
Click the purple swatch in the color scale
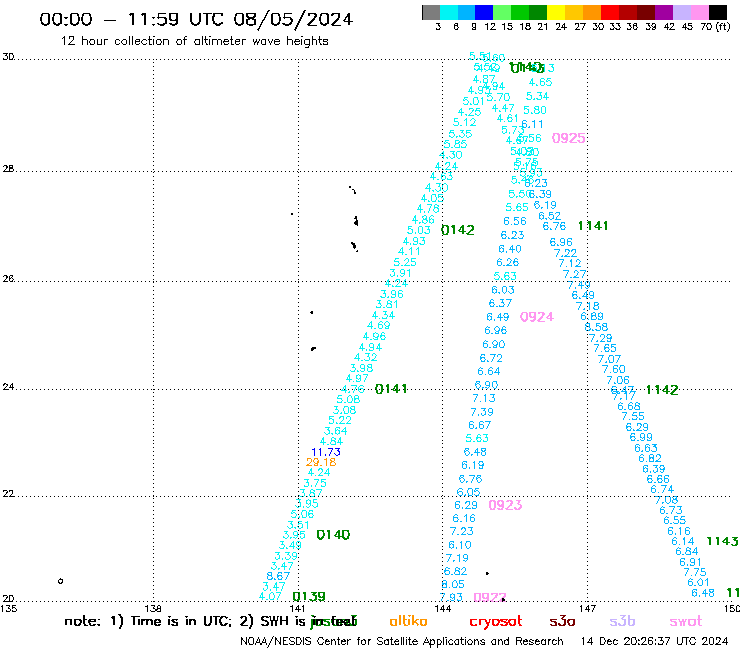click(664, 12)
